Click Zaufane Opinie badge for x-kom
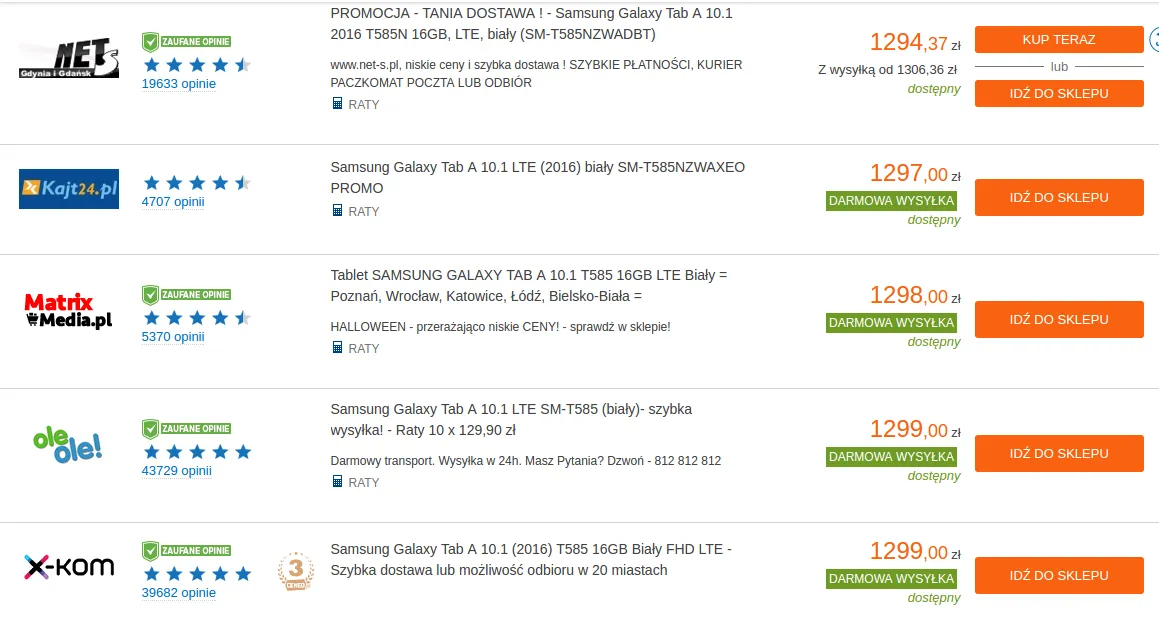The width and height of the screenshot is (1159, 624). pos(187,550)
